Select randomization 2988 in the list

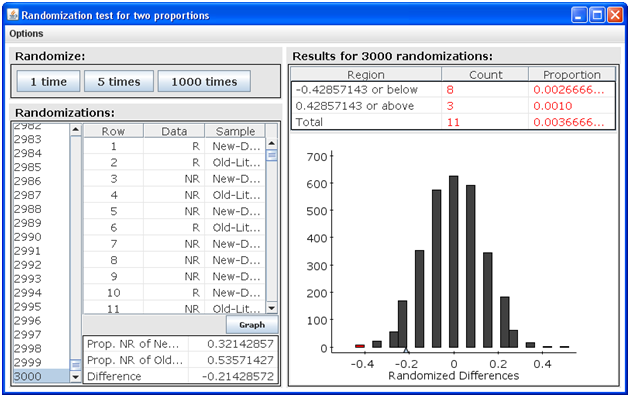[x=41, y=209]
